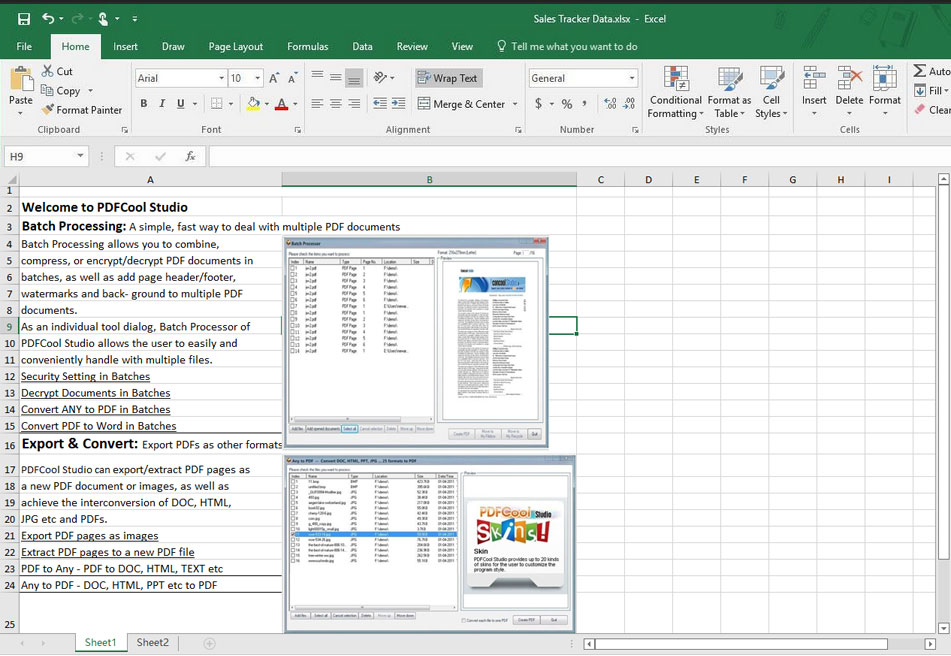
Task: Decrease the cell indent
Action: 380,104
